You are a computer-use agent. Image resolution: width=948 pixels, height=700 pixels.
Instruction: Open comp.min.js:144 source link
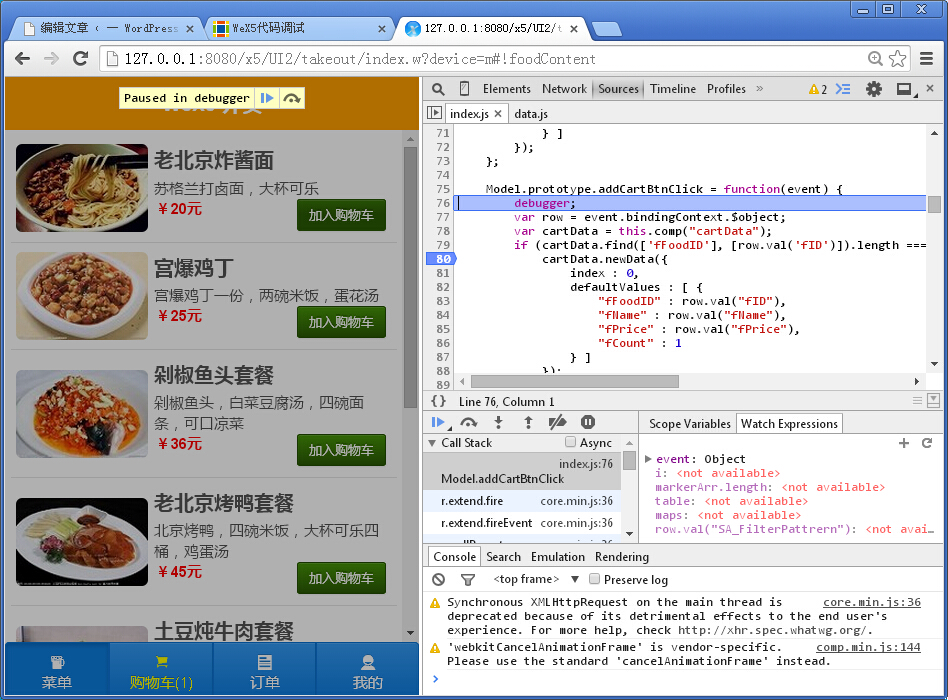tap(868, 647)
